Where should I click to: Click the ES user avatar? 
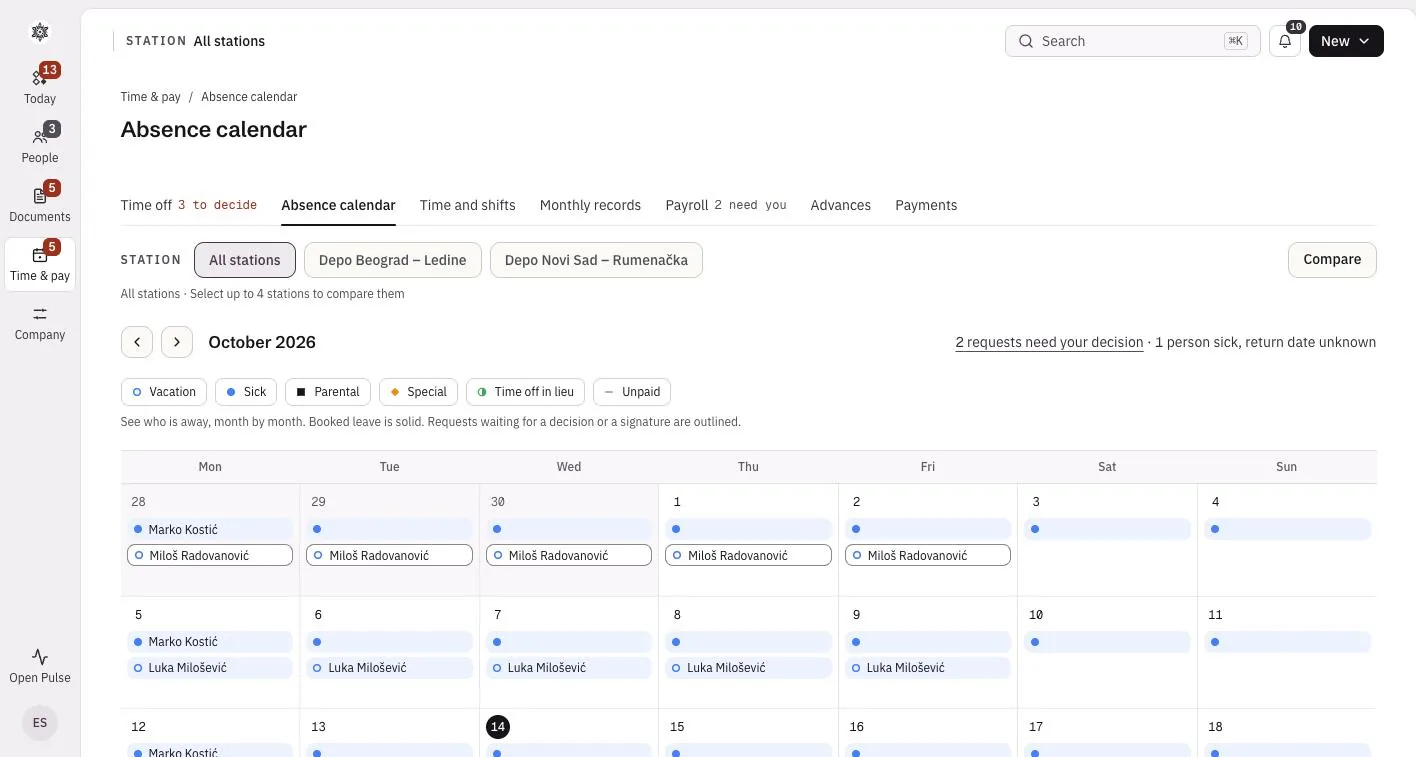click(x=40, y=722)
